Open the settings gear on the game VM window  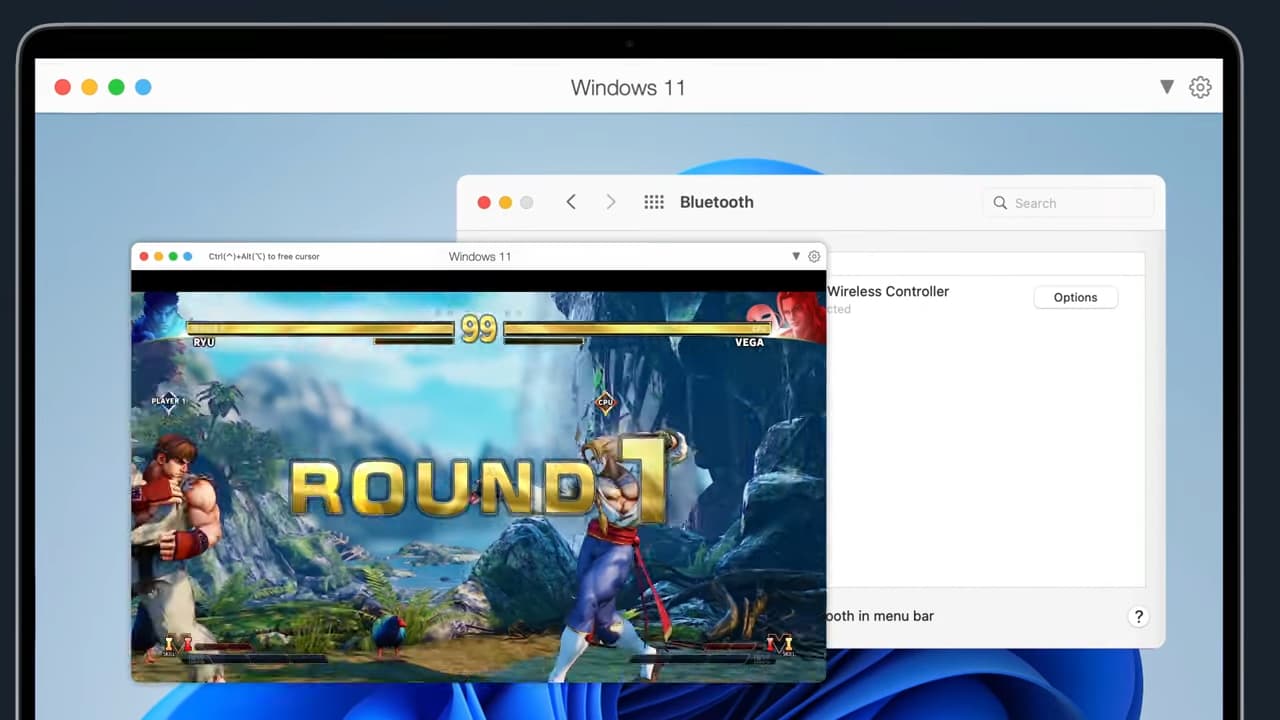[813, 256]
